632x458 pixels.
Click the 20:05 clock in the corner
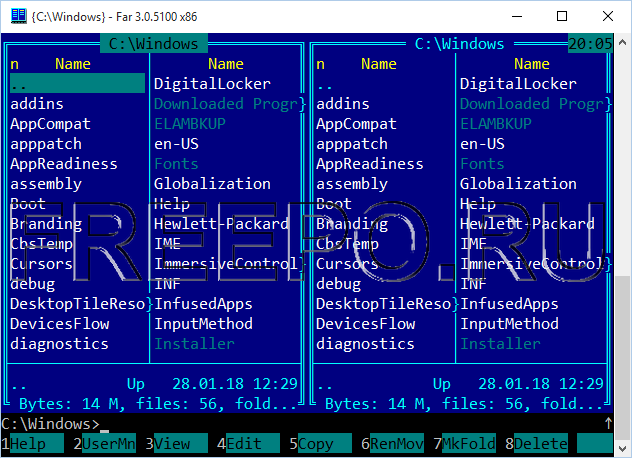pos(590,44)
